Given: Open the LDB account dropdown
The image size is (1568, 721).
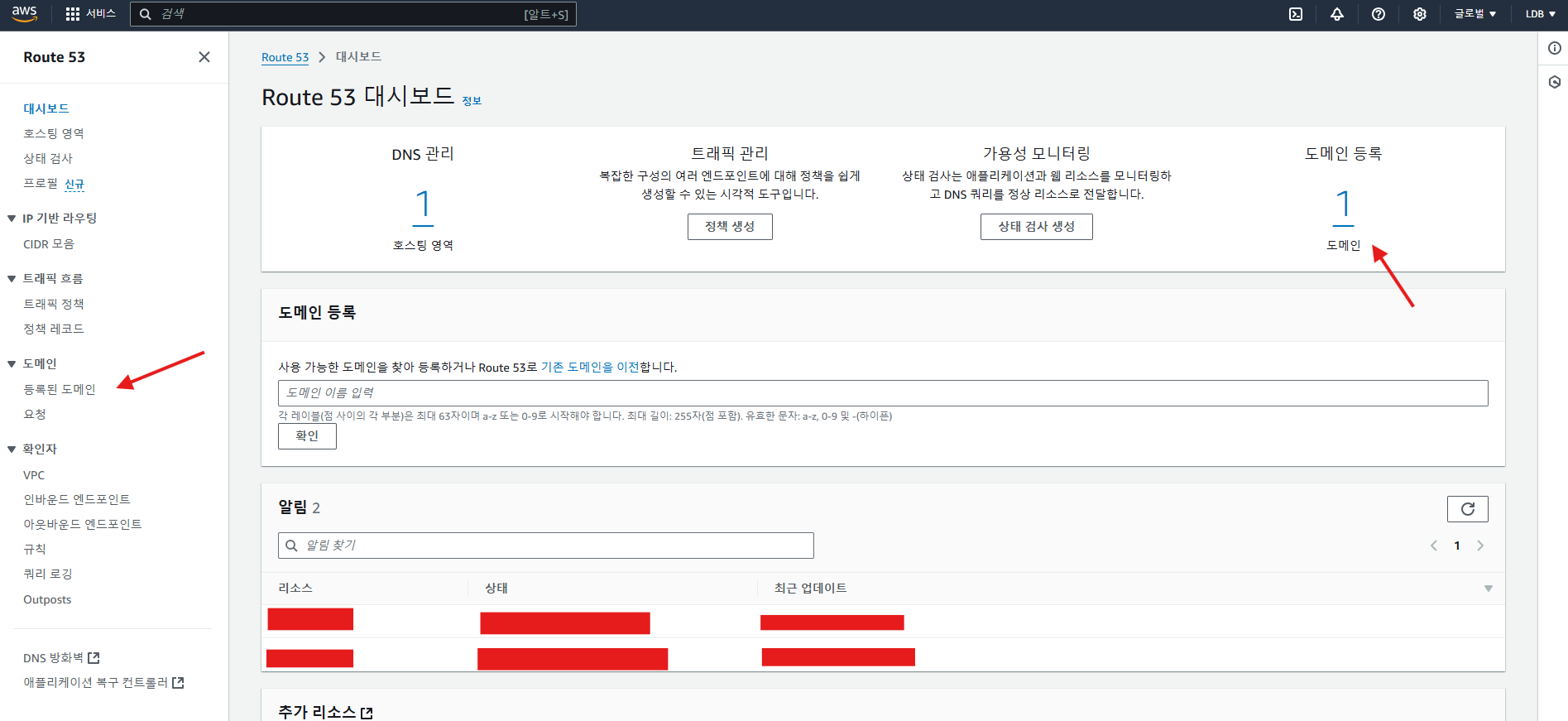Looking at the screenshot, I should tap(1541, 14).
